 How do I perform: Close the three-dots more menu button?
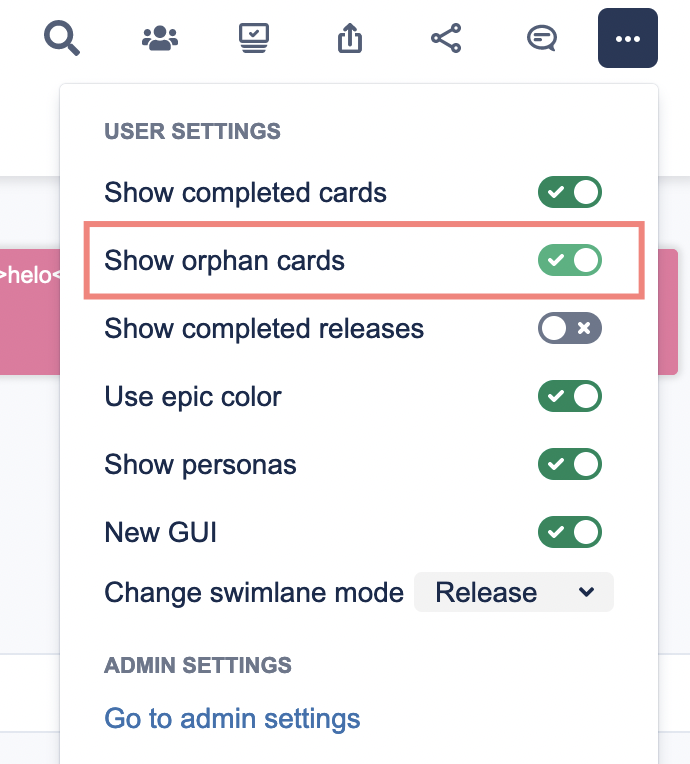627,38
